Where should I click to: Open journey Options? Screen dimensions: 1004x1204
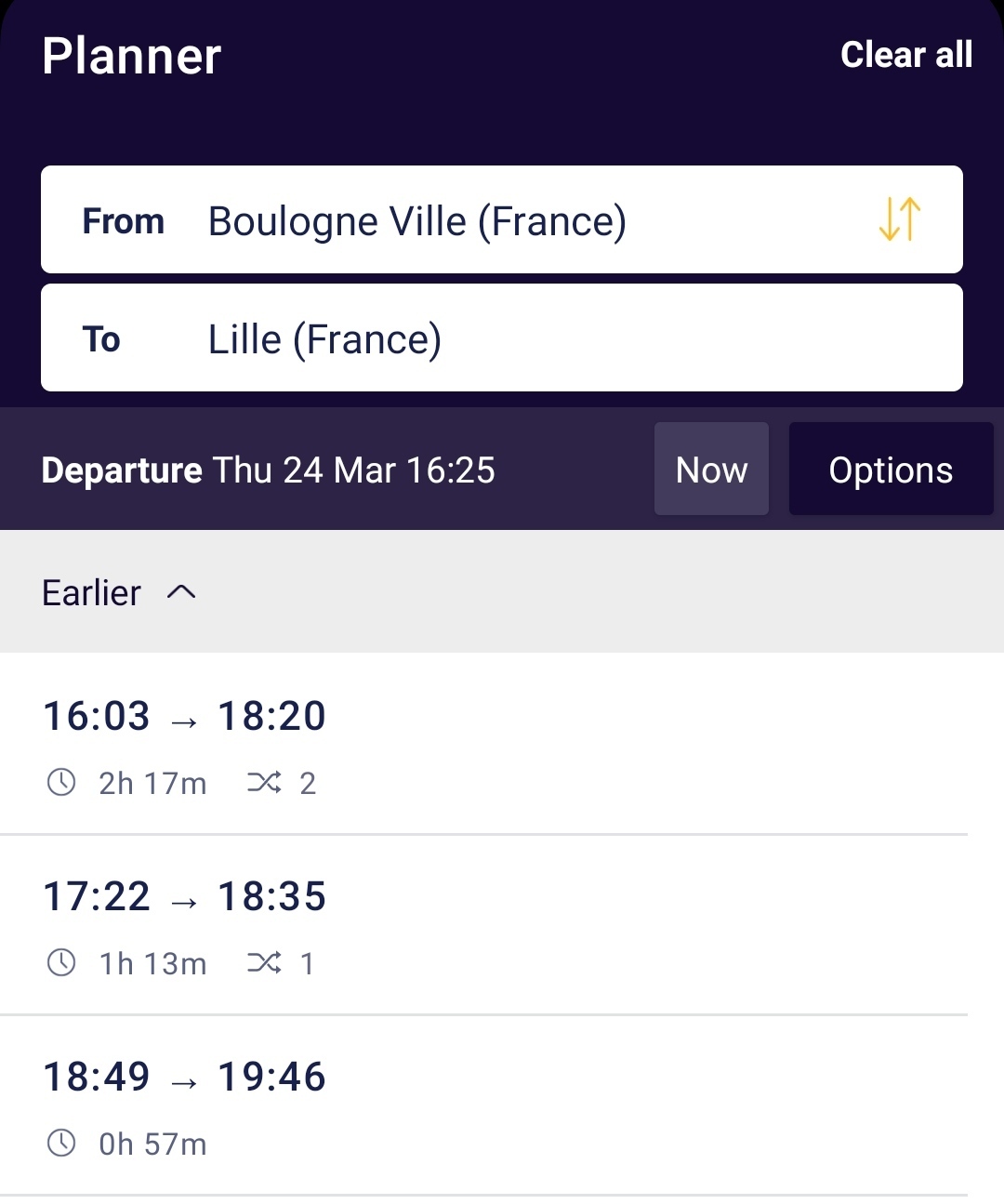[891, 470]
